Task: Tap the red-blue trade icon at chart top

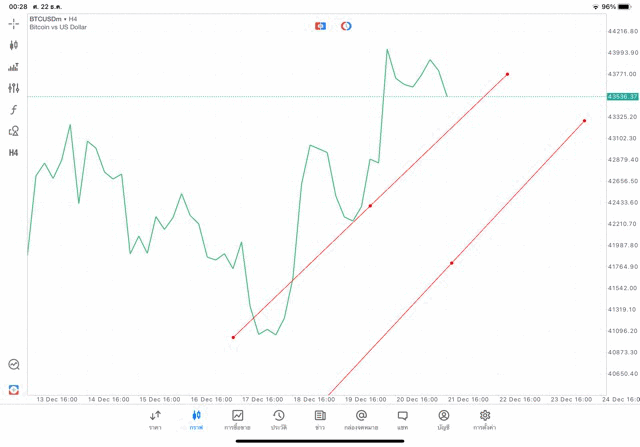Action: (x=320, y=26)
